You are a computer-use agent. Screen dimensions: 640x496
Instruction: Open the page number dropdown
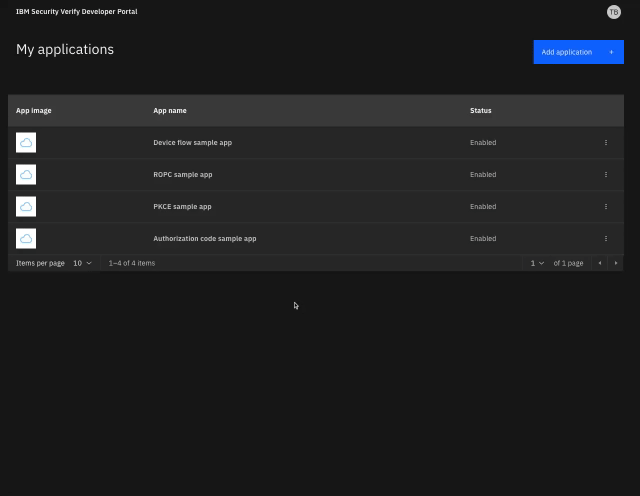(x=537, y=263)
